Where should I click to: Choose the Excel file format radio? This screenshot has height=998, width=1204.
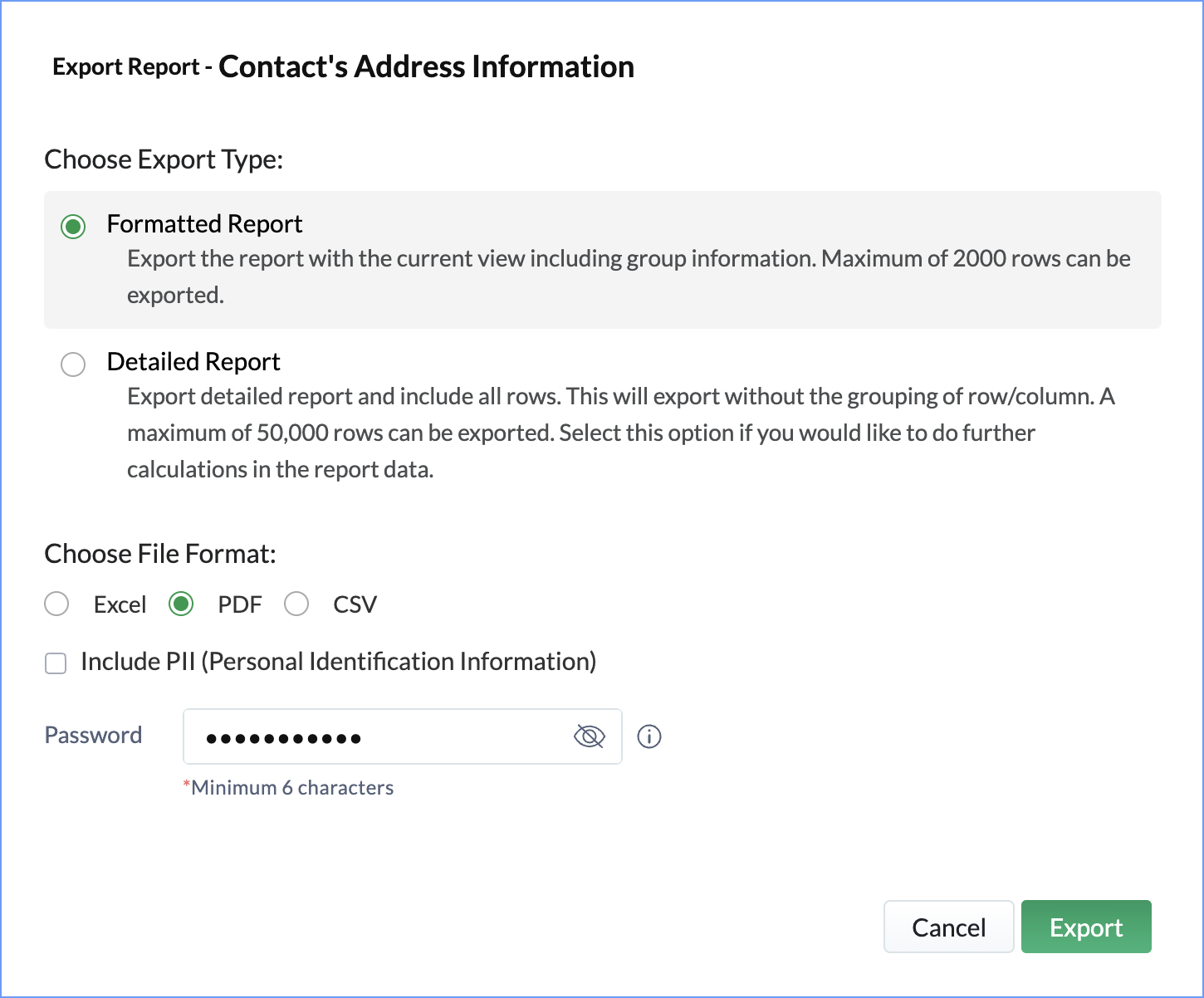(56, 604)
